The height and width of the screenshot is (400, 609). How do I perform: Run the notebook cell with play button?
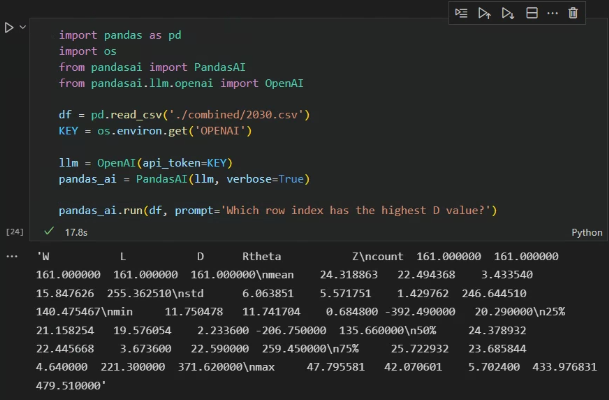point(9,28)
